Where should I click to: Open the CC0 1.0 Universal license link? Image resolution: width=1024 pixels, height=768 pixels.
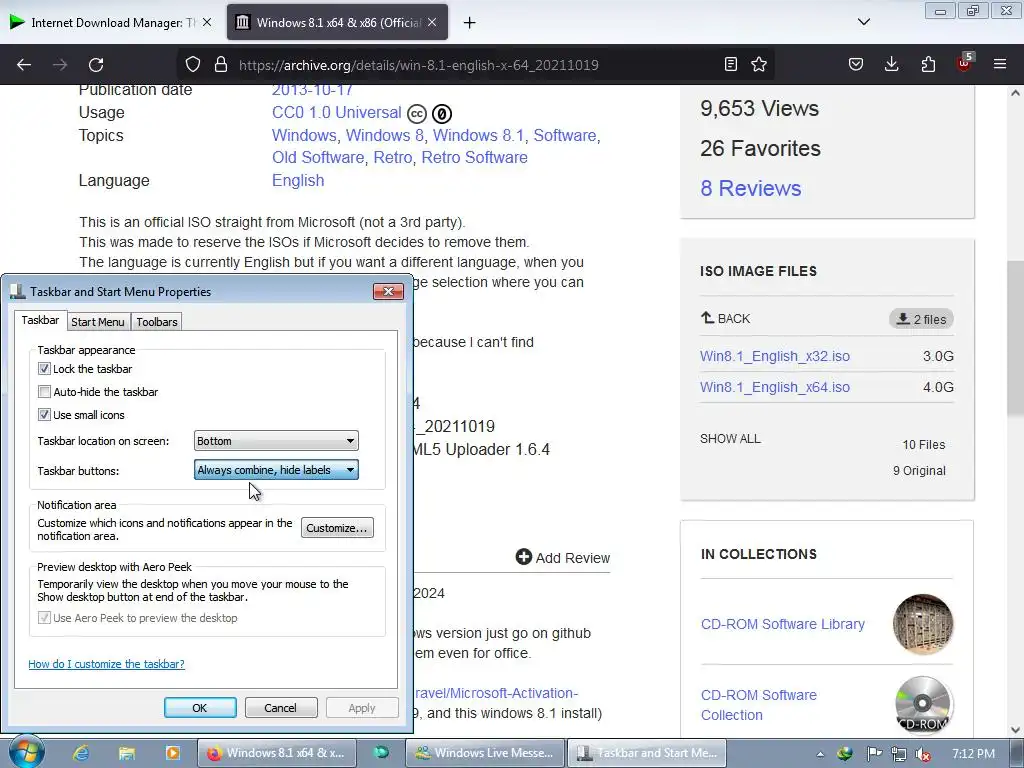tap(336, 112)
